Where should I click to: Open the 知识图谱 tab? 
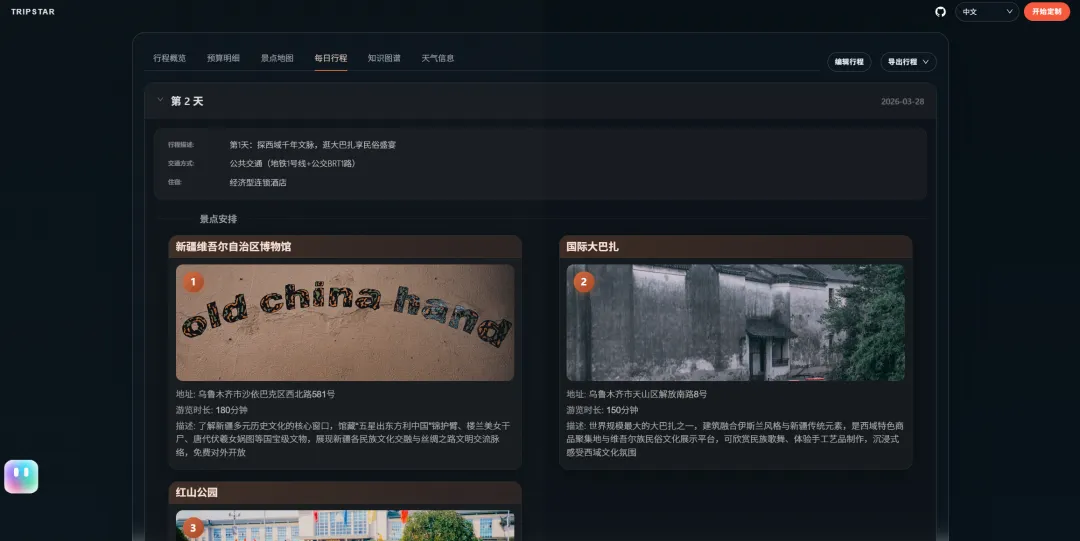tap(384, 59)
